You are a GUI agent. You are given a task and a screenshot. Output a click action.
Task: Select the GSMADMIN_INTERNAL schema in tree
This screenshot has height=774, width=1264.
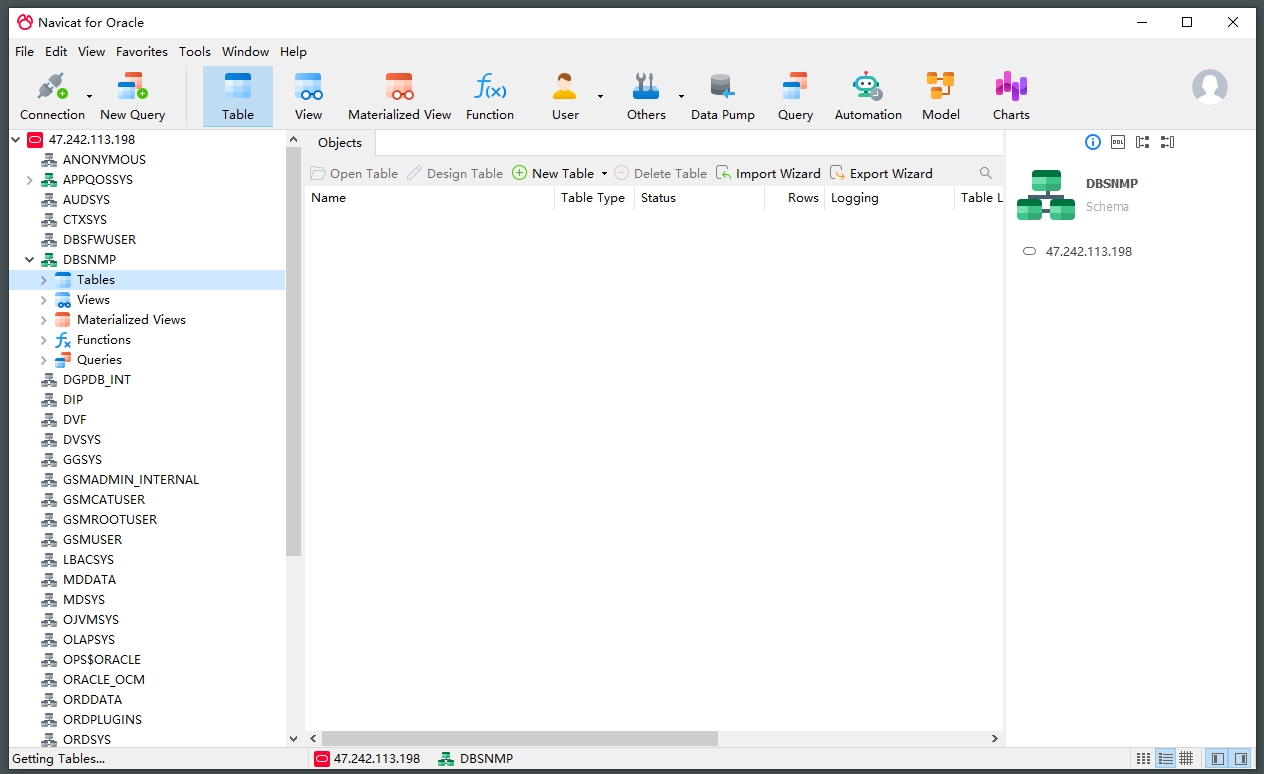131,480
